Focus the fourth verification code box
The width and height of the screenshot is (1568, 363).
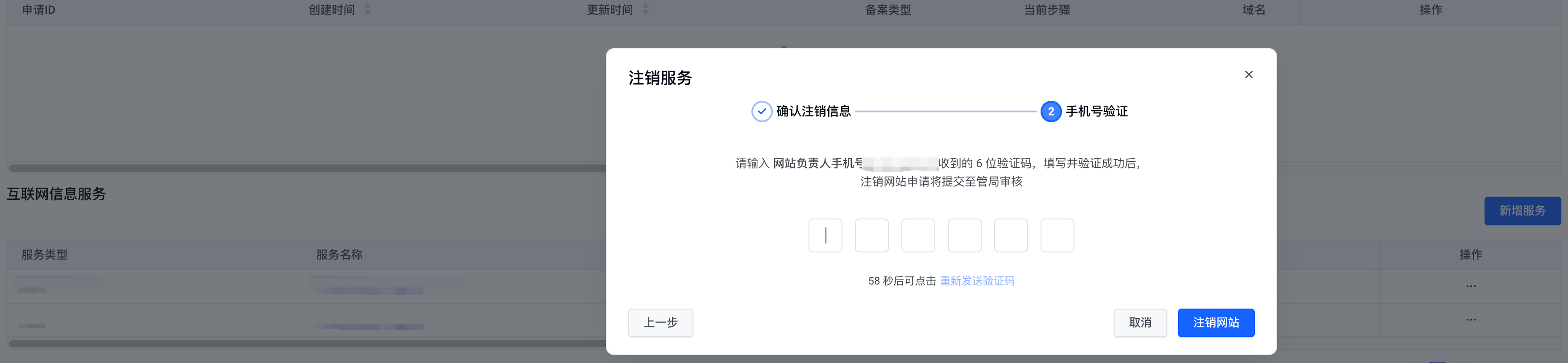click(964, 235)
